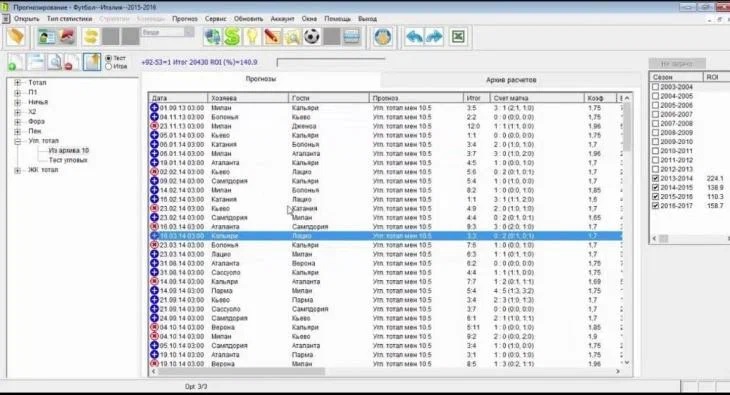Open the Тип статистики menu

pos(69,19)
